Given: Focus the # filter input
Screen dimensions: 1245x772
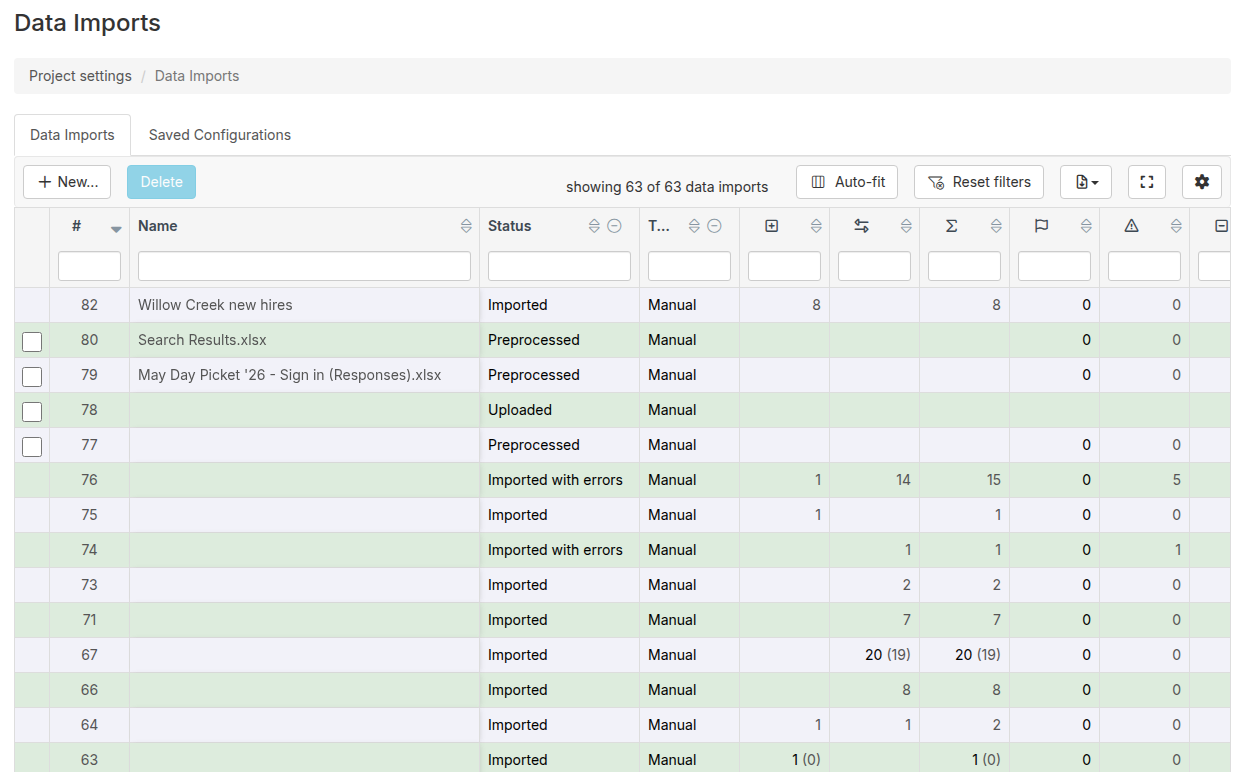Looking at the screenshot, I should (89, 266).
